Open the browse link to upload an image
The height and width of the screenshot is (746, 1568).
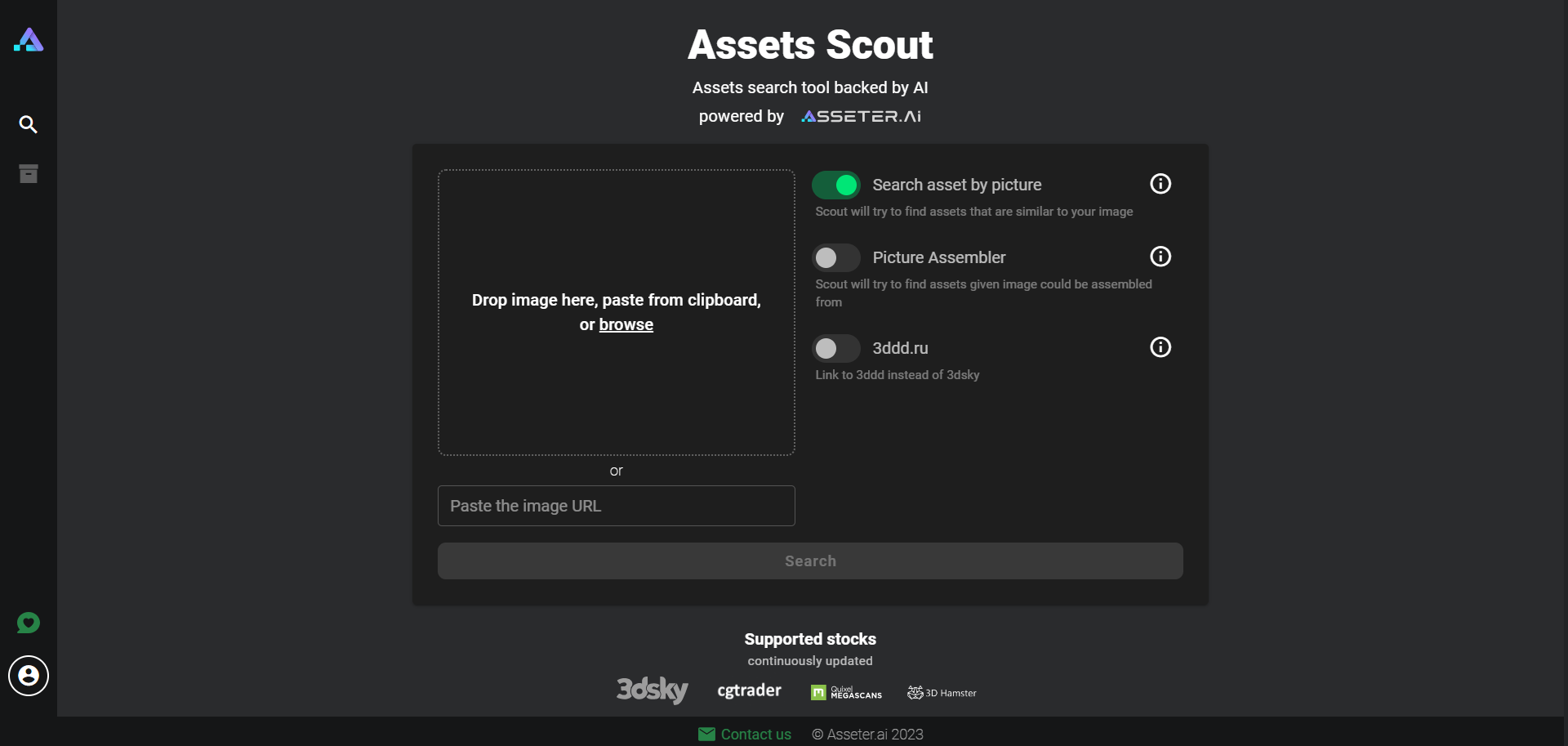click(626, 324)
